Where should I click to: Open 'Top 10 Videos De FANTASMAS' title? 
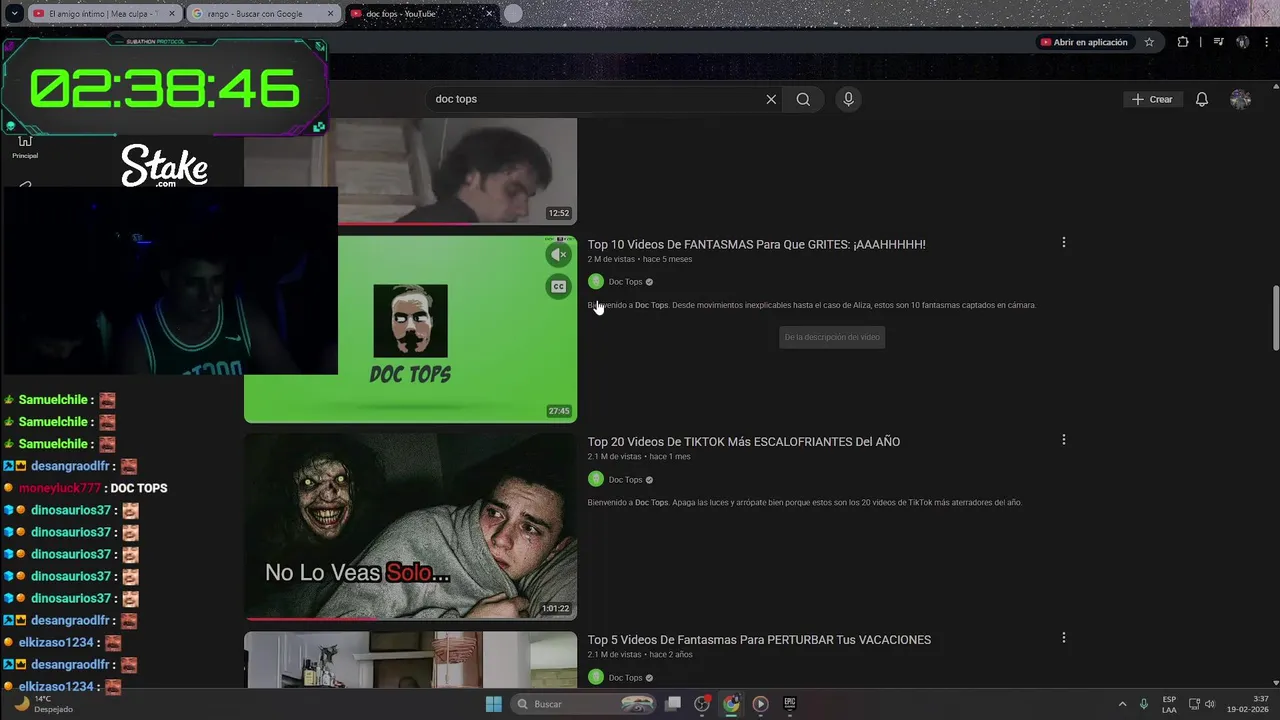click(756, 244)
